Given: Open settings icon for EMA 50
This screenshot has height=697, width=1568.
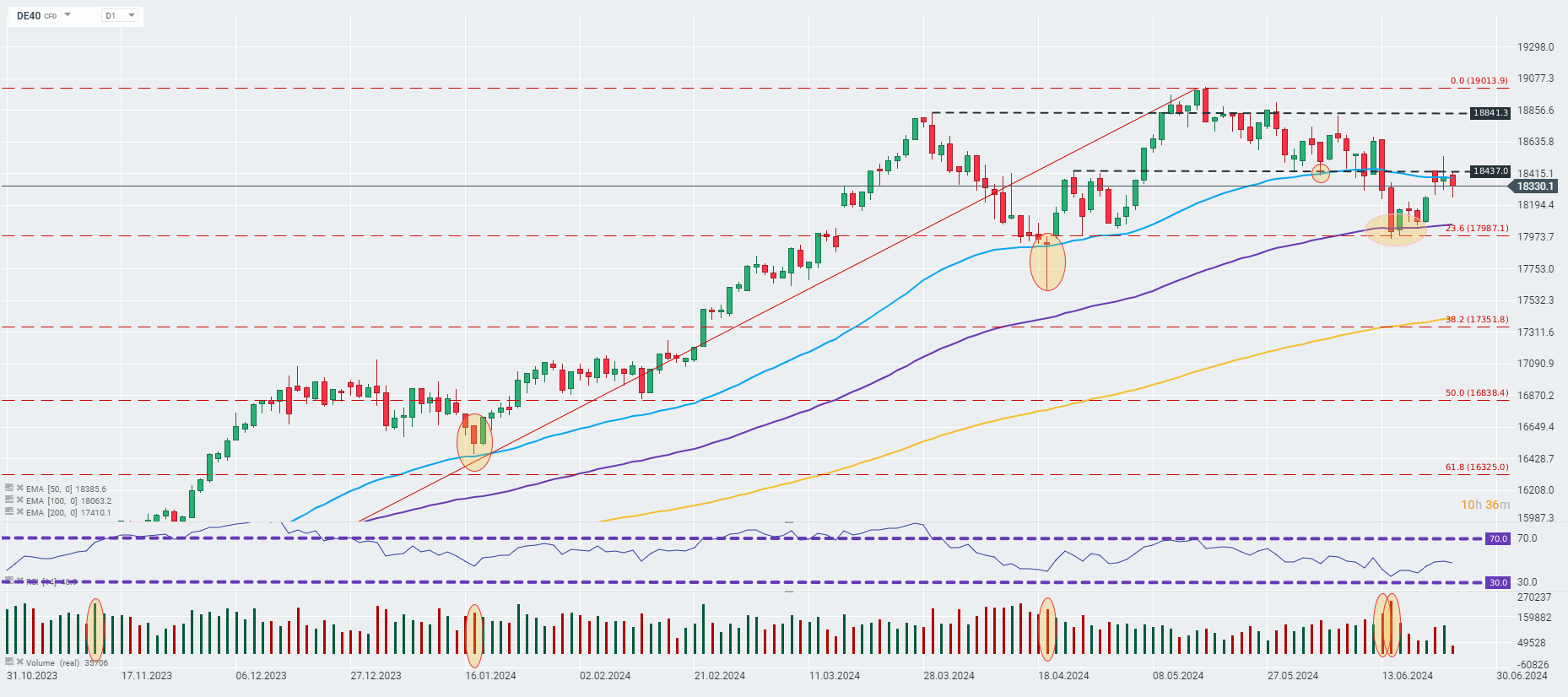Looking at the screenshot, I should point(9,489).
